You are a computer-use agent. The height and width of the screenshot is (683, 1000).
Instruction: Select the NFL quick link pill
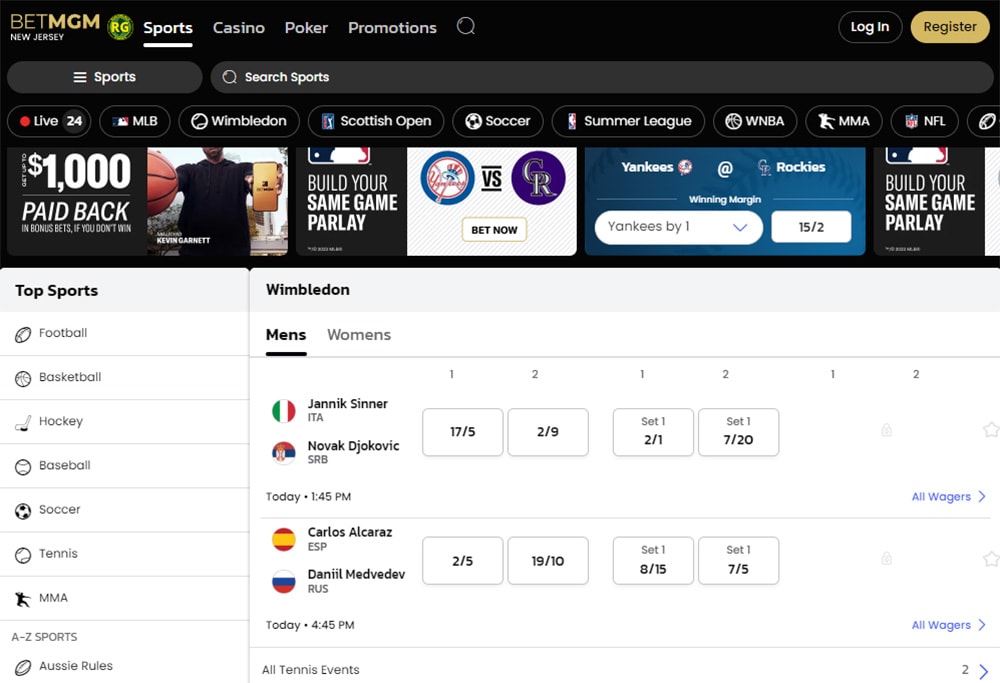point(925,121)
